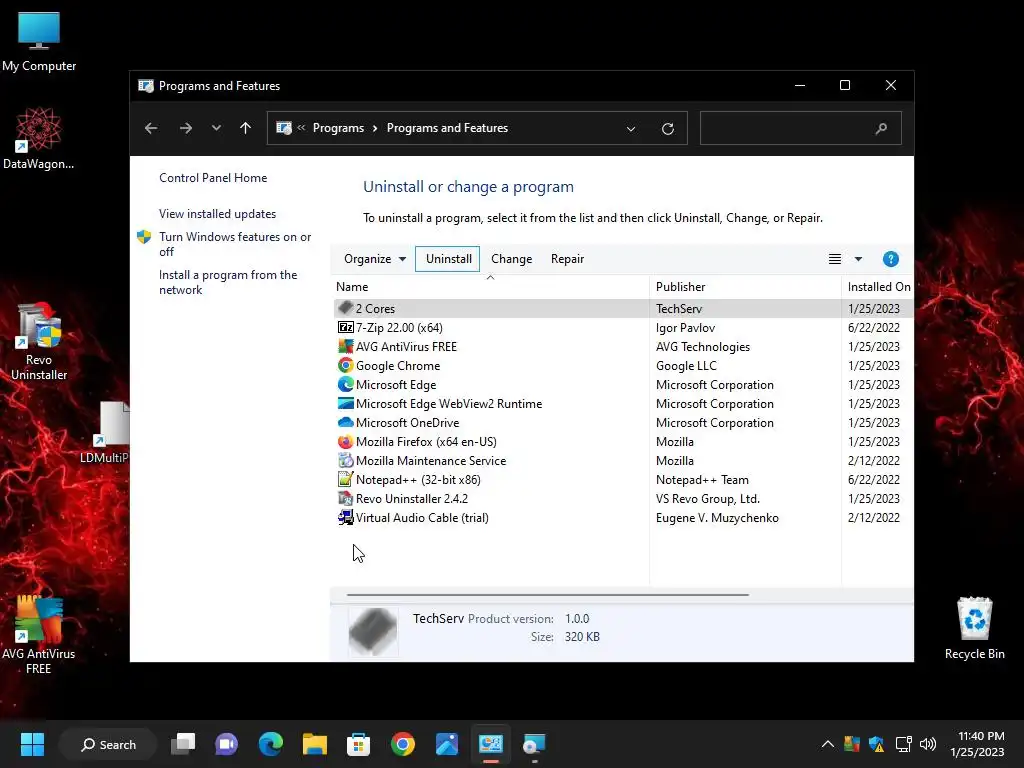
Task: Click the 'Google LLC' publisher cell
Action: [x=686, y=365]
